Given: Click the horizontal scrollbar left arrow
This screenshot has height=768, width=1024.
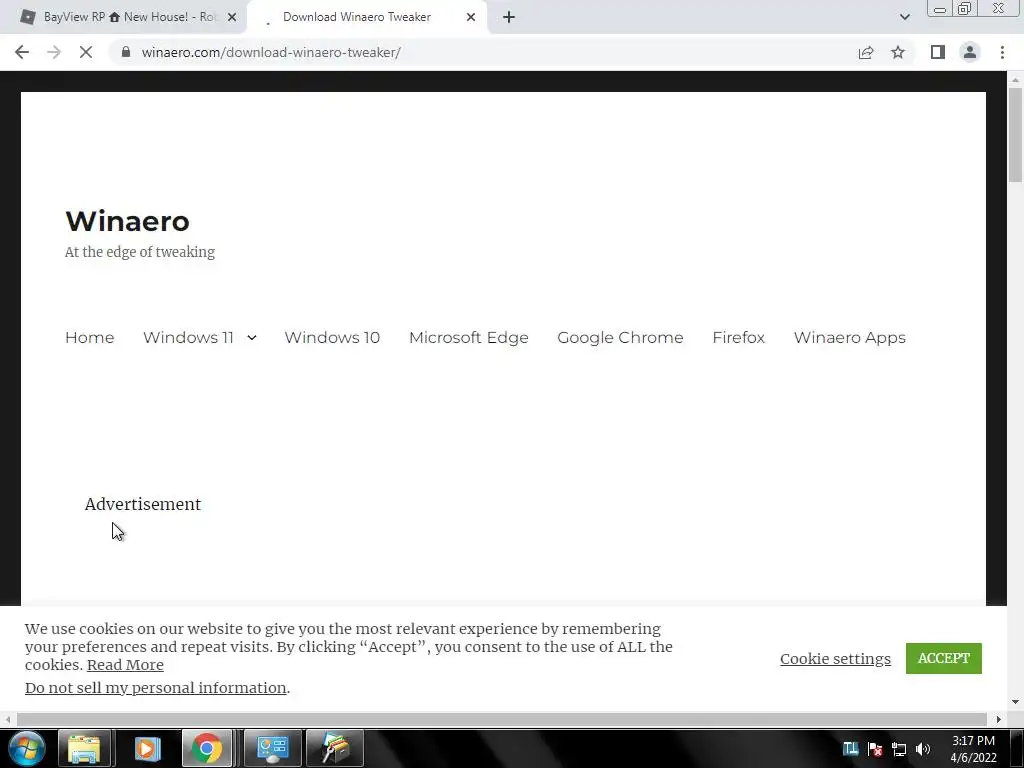Looking at the screenshot, I should pyautogui.click(x=8, y=719).
